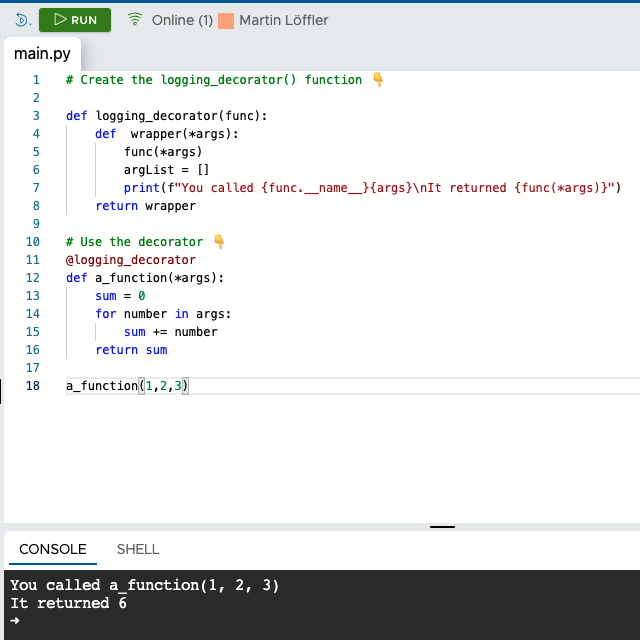Switch to the SHELL tab
The width and height of the screenshot is (640, 640).
tap(138, 549)
